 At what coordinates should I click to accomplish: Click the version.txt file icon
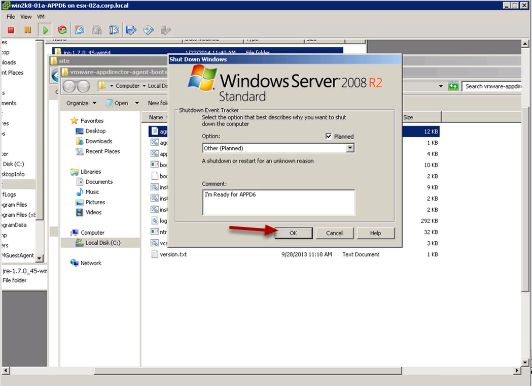[154, 254]
